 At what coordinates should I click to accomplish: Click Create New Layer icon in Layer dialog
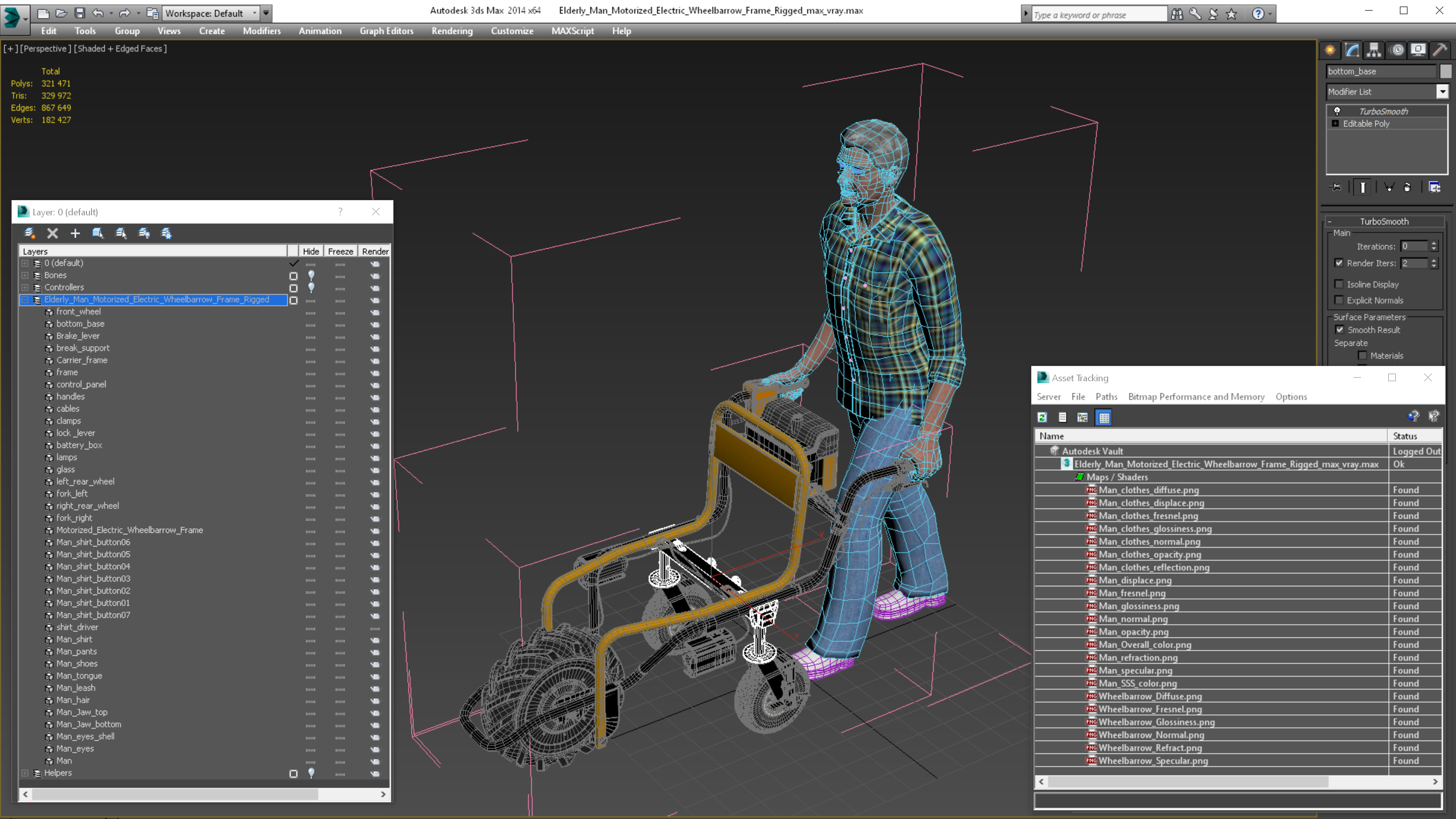[x=30, y=233]
